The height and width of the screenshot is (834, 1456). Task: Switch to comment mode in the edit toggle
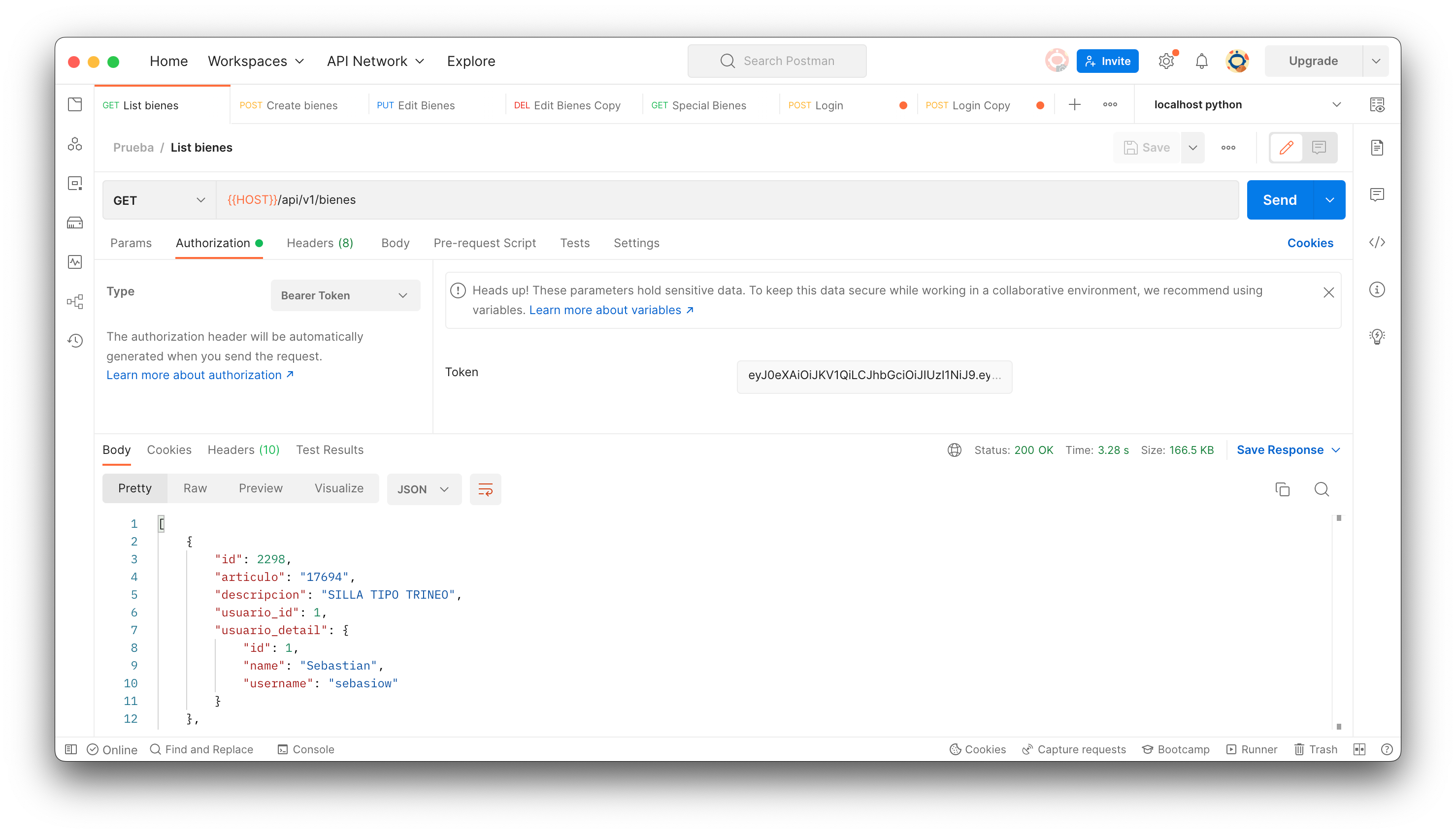pyautogui.click(x=1319, y=147)
